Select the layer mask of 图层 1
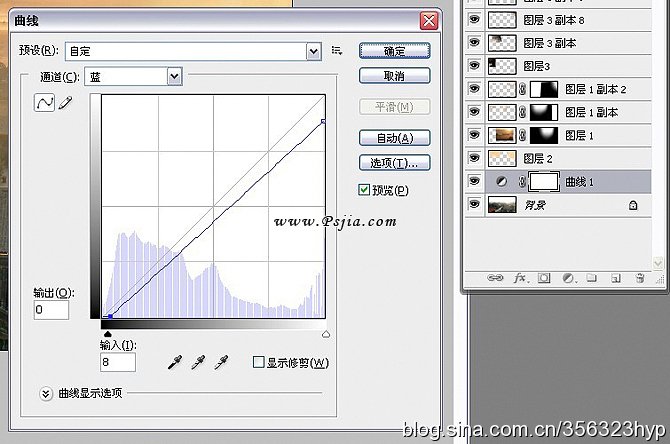Image resolution: width=670 pixels, height=444 pixels. click(544, 135)
